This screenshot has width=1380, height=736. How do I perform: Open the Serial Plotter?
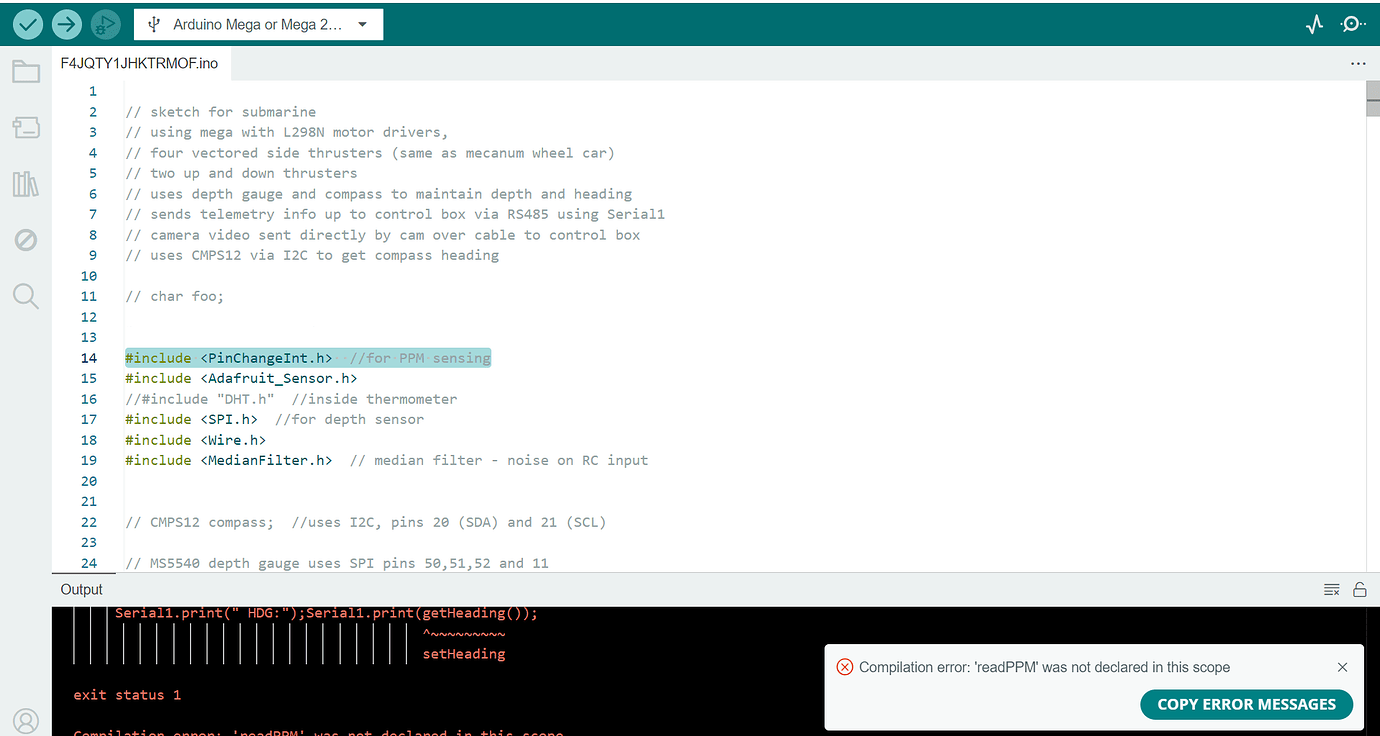[x=1313, y=23]
